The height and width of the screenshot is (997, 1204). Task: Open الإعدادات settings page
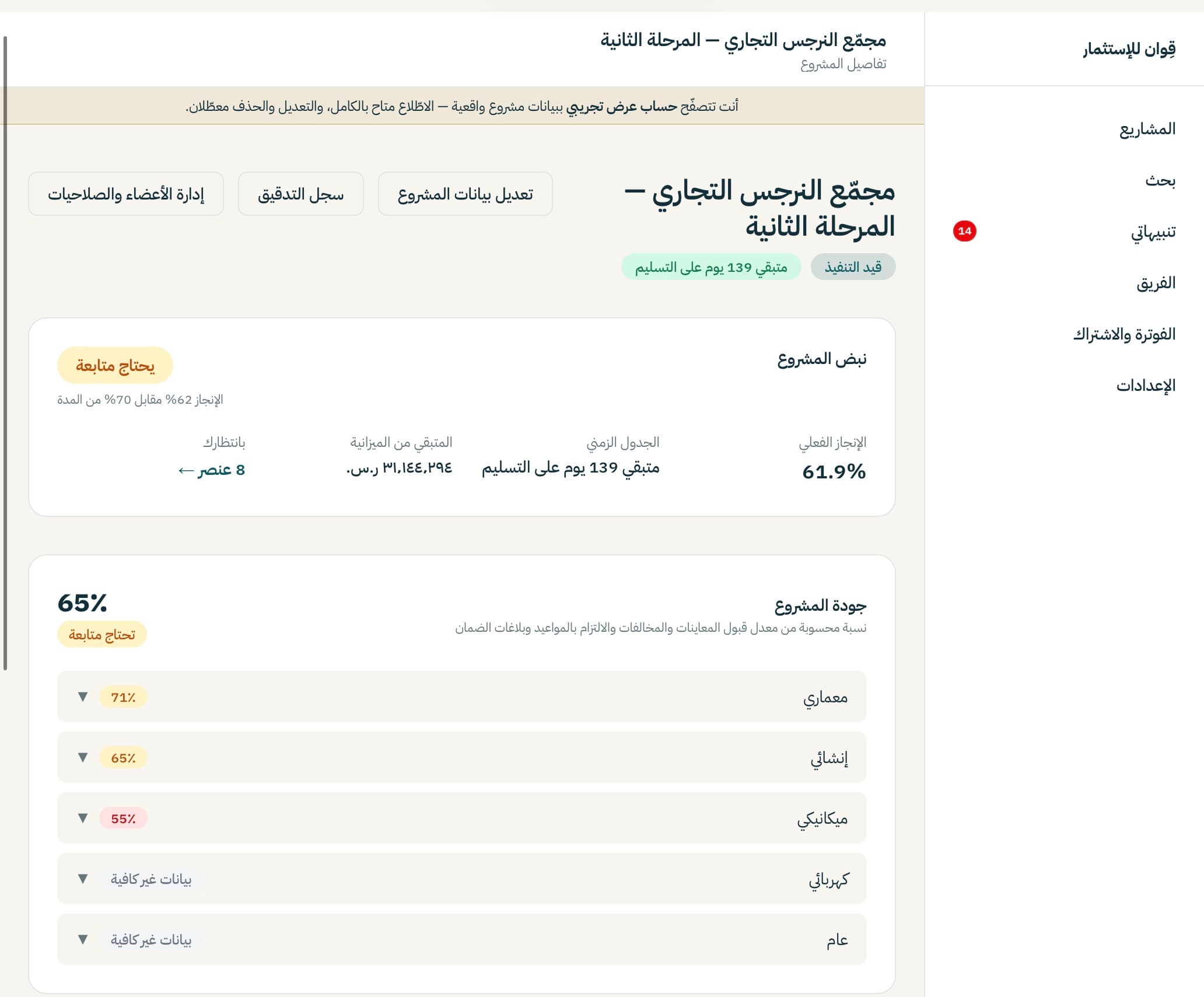(x=1146, y=386)
